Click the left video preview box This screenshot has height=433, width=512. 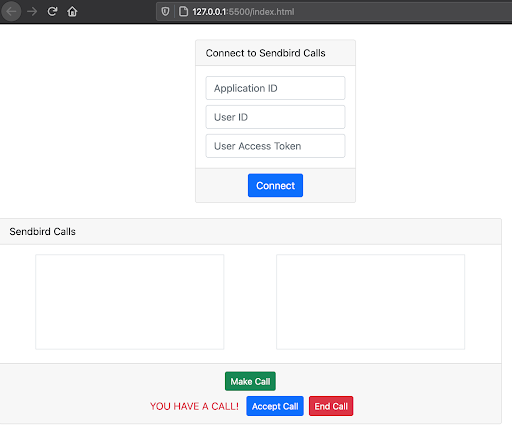pyautogui.click(x=130, y=302)
